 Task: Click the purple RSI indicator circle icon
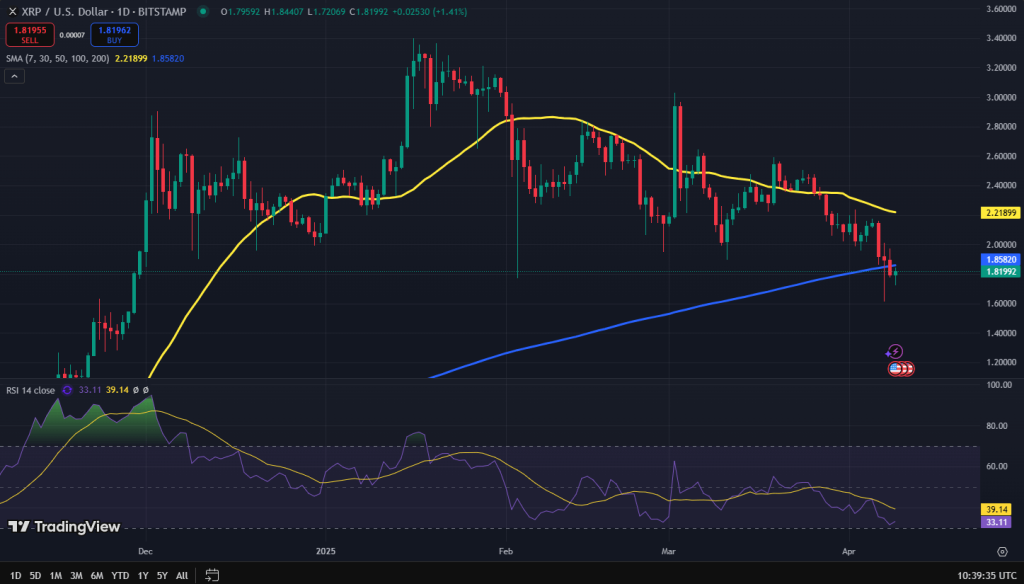tap(67, 390)
